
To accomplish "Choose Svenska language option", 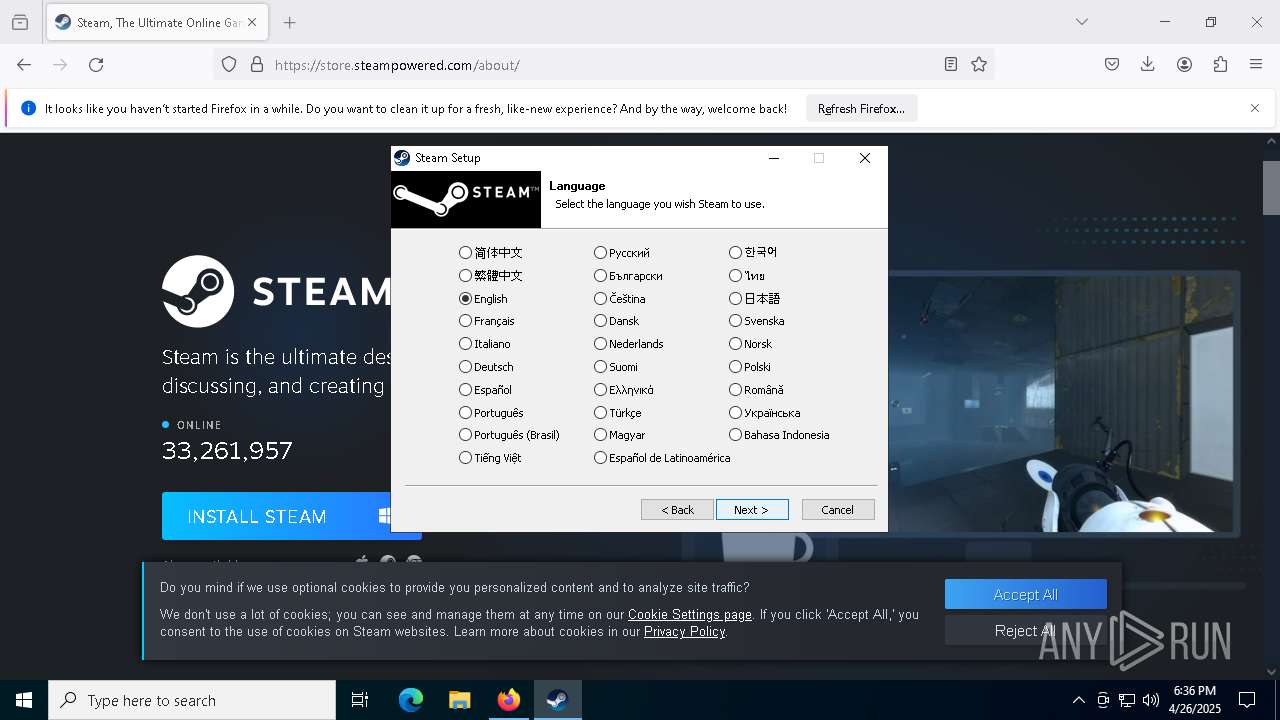I will click(757, 321).
